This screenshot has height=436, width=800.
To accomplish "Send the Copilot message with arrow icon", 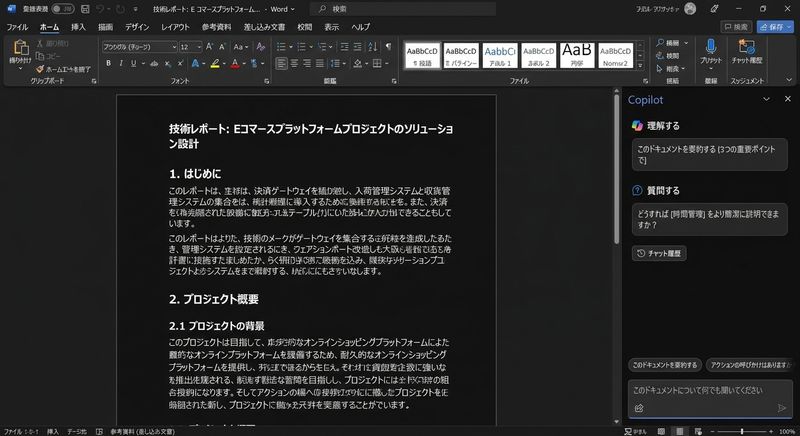I will [782, 407].
